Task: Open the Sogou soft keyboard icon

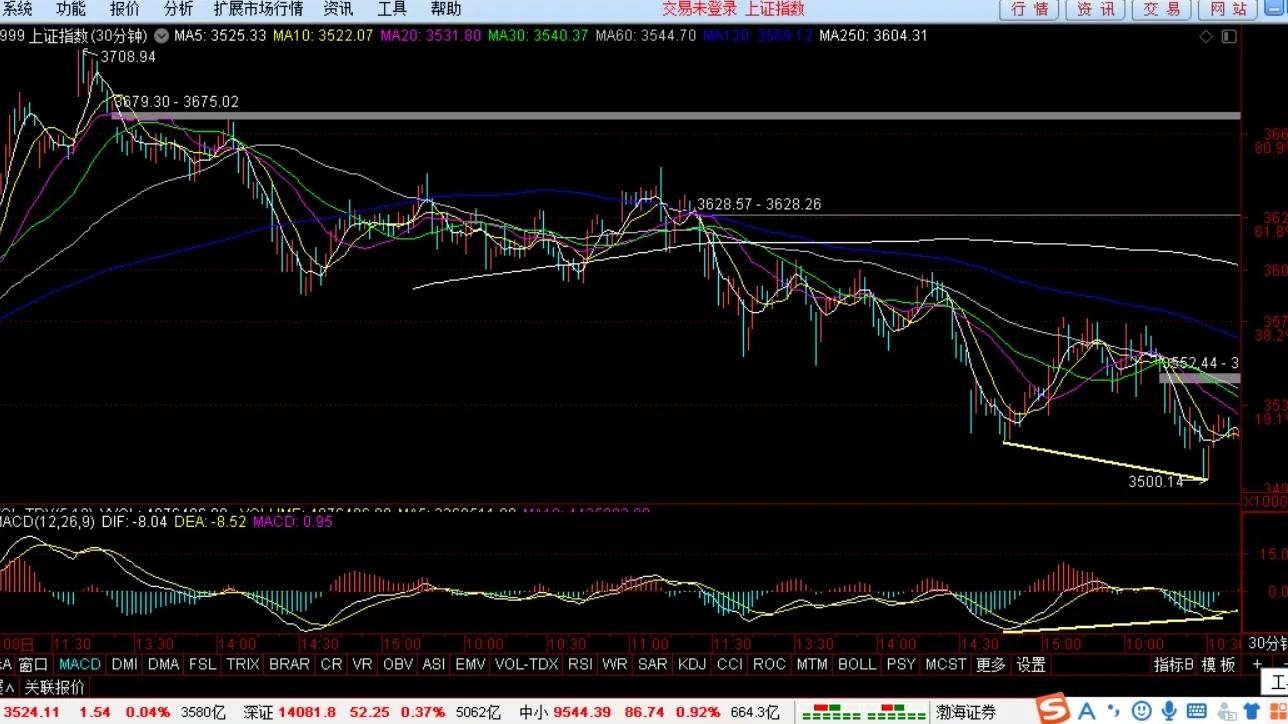Action: (1196, 710)
